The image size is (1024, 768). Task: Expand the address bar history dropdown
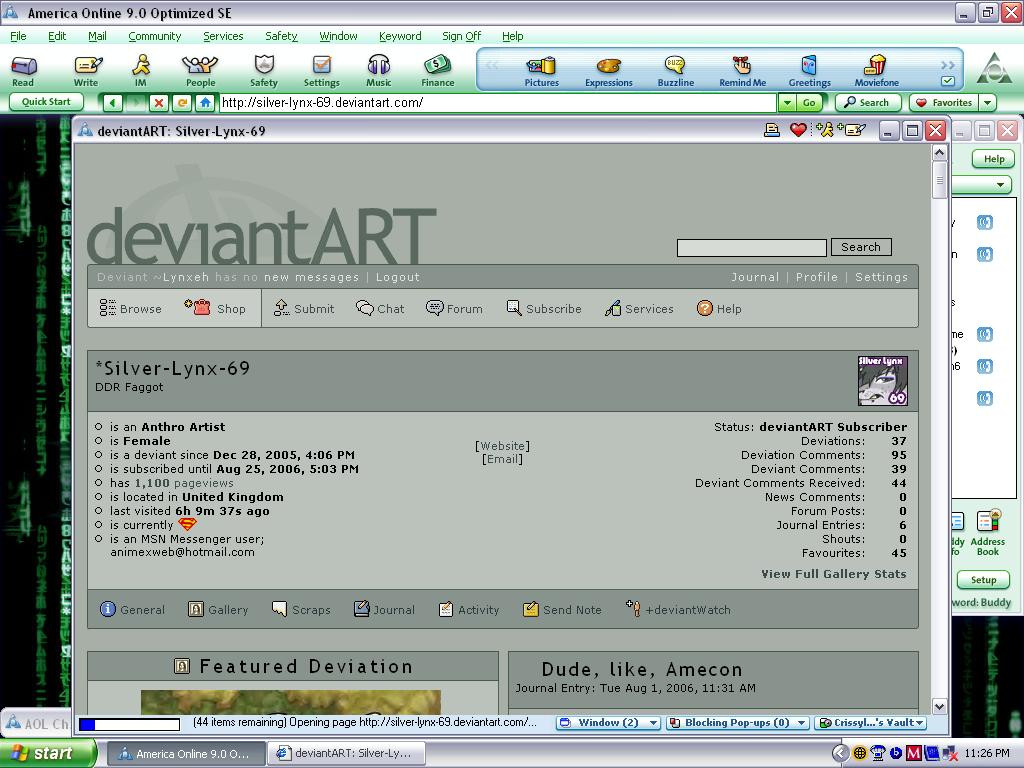click(787, 103)
